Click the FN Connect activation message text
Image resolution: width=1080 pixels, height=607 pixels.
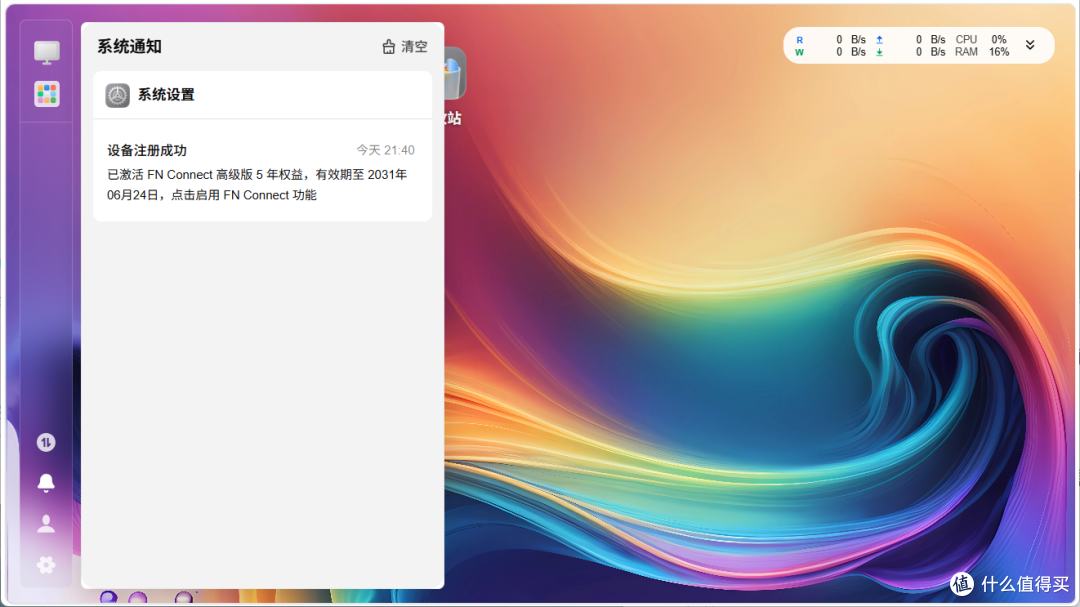pyautogui.click(x=257, y=185)
